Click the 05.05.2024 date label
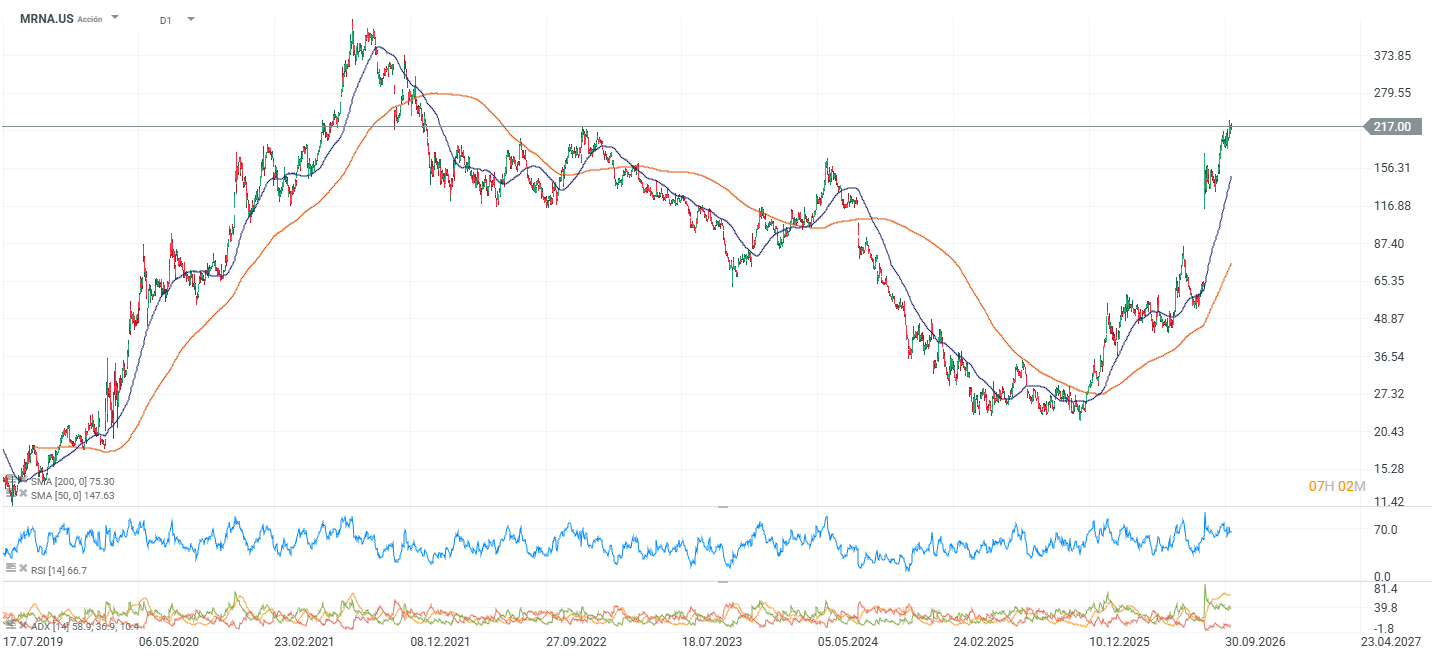 pos(848,641)
